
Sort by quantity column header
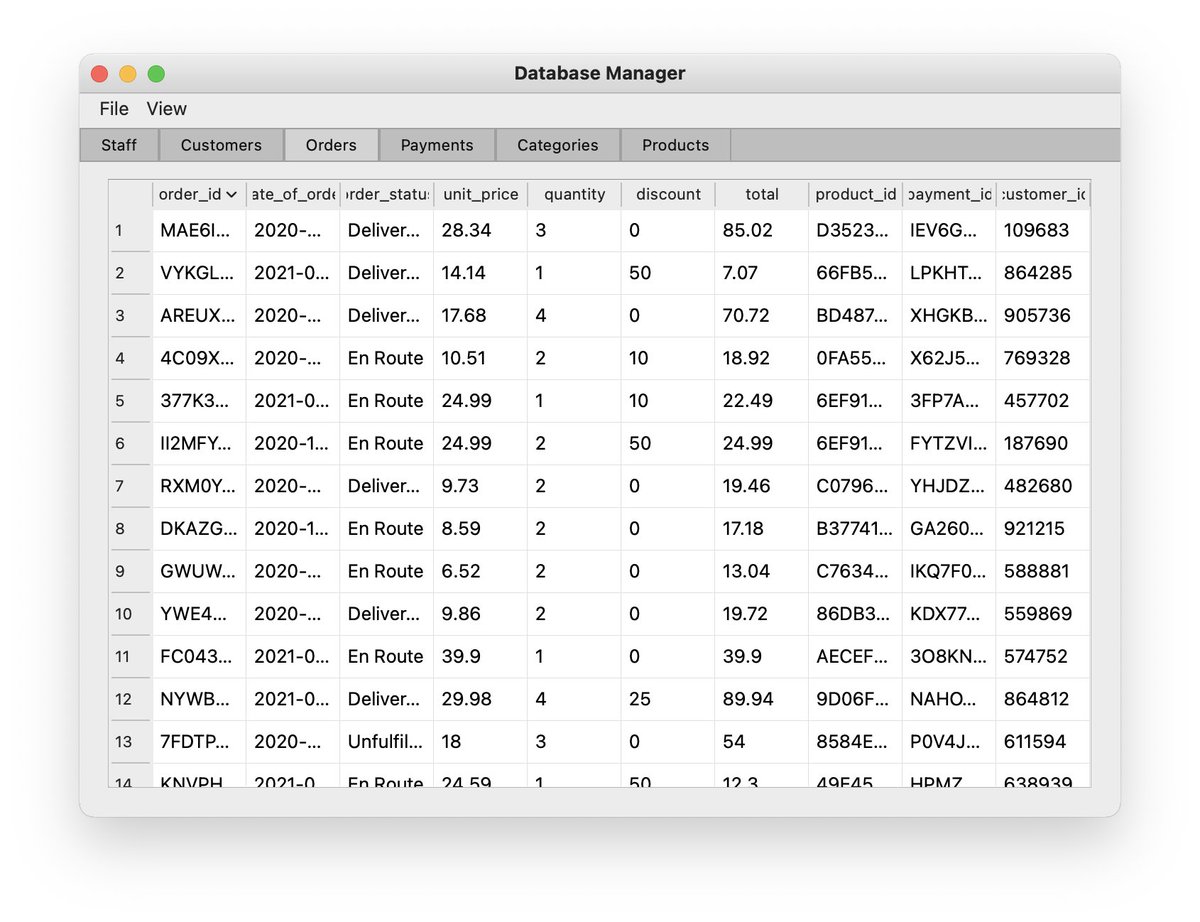click(575, 195)
